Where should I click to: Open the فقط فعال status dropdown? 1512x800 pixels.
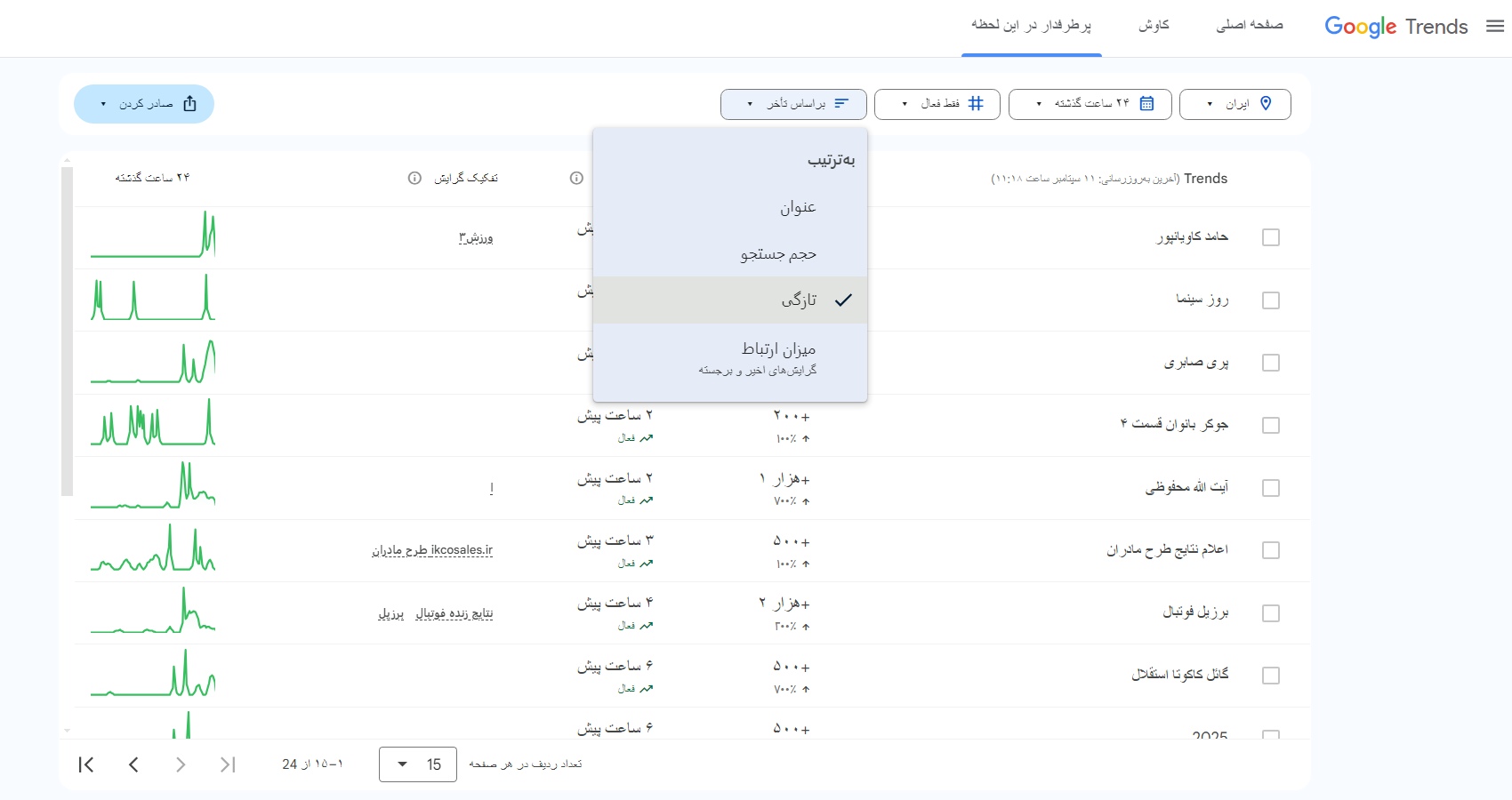click(937, 104)
